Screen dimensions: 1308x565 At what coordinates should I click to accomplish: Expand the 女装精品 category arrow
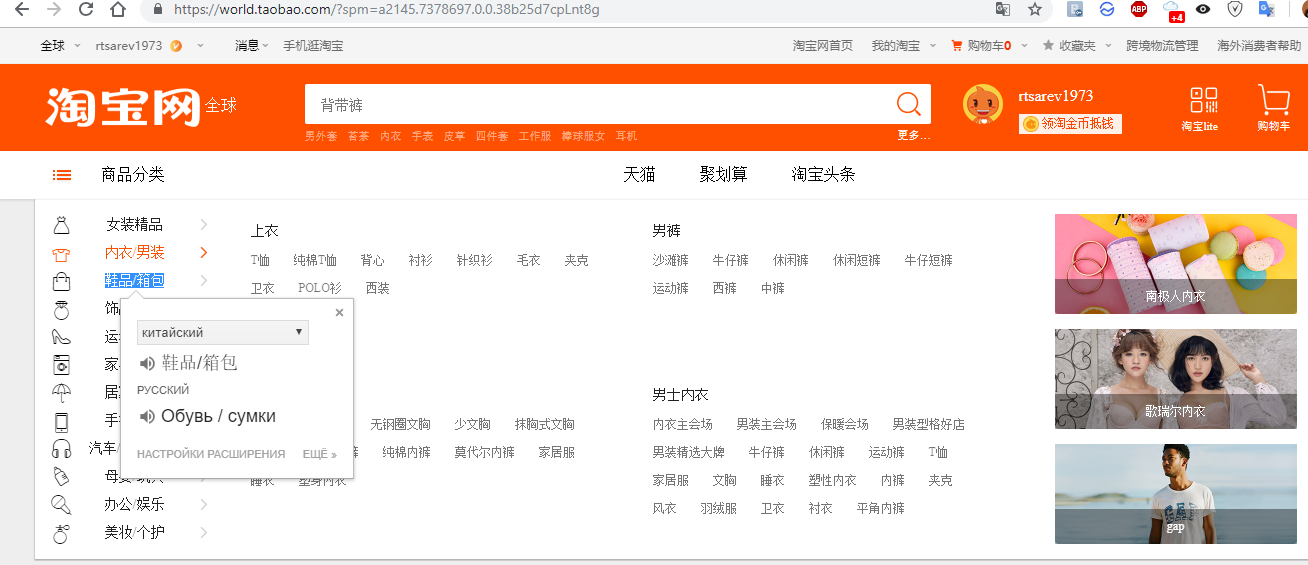[x=204, y=224]
